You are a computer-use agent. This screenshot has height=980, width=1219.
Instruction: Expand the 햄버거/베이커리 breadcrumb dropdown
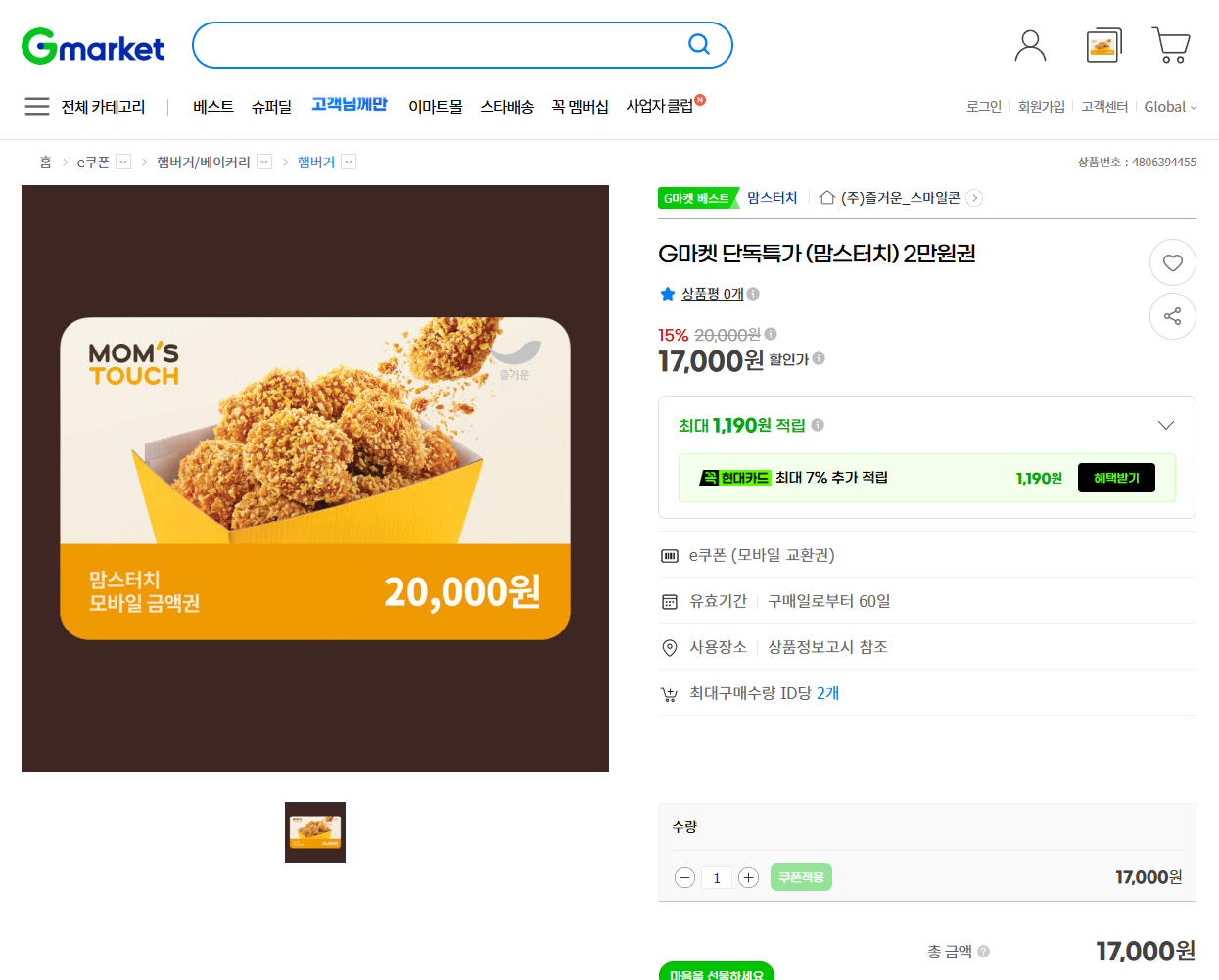264,162
